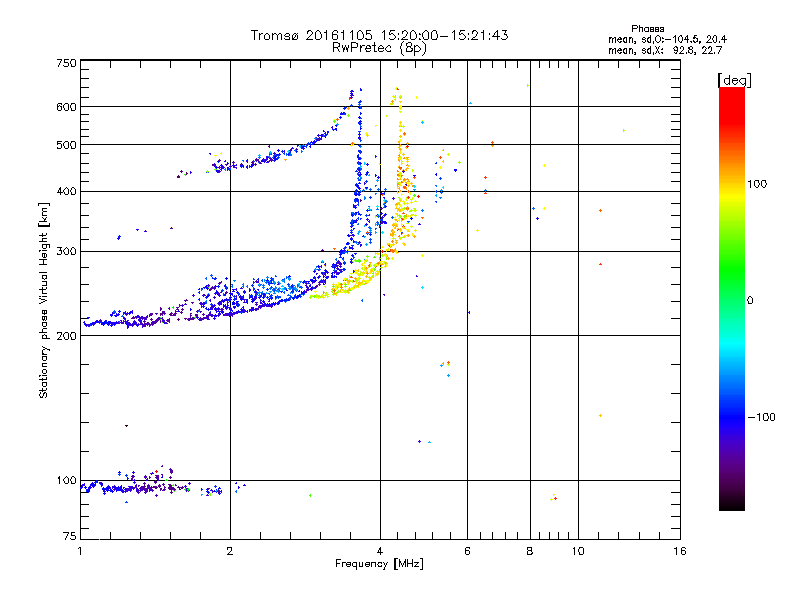Click the green zero-degree region of colorbar

click(x=732, y=300)
